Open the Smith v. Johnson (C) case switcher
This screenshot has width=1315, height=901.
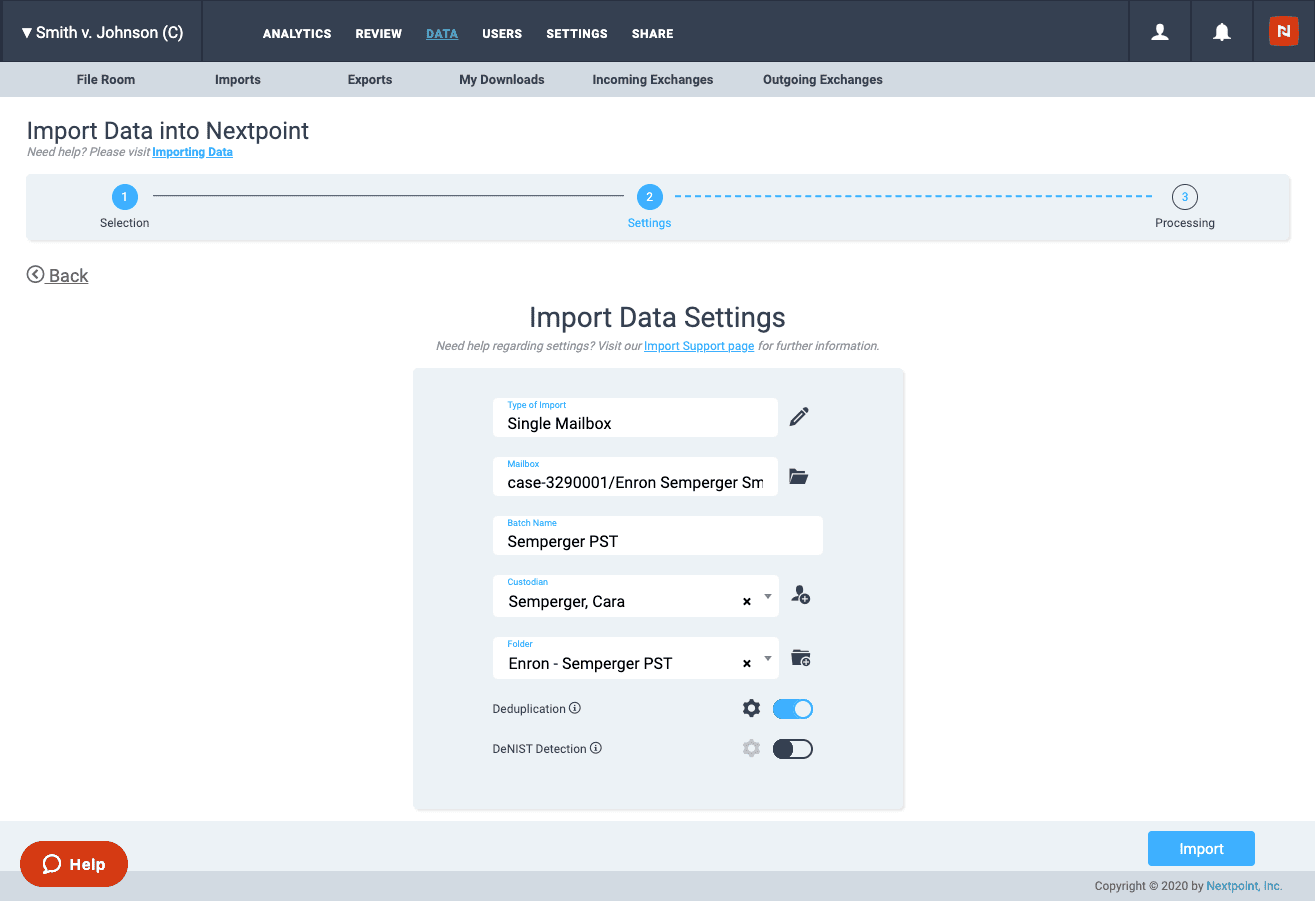(x=102, y=32)
